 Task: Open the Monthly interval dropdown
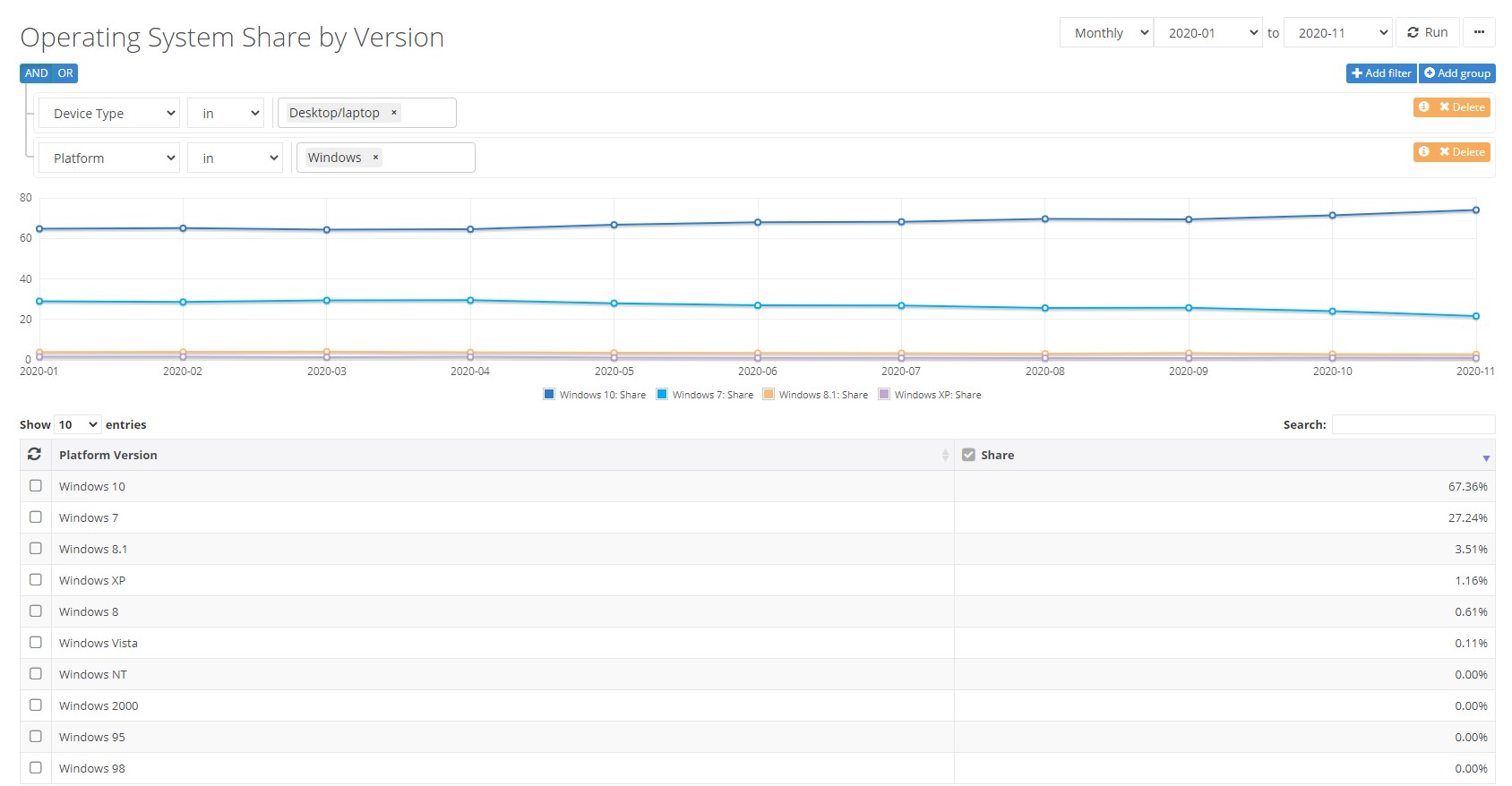coord(1106,33)
